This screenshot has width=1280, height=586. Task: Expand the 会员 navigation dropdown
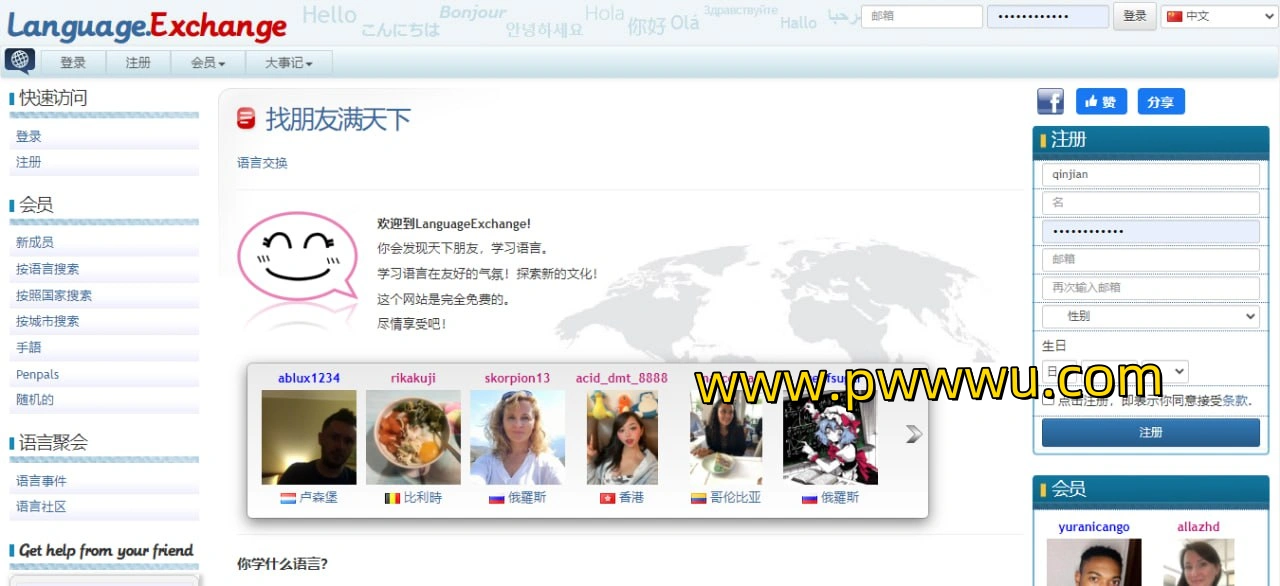(x=208, y=63)
